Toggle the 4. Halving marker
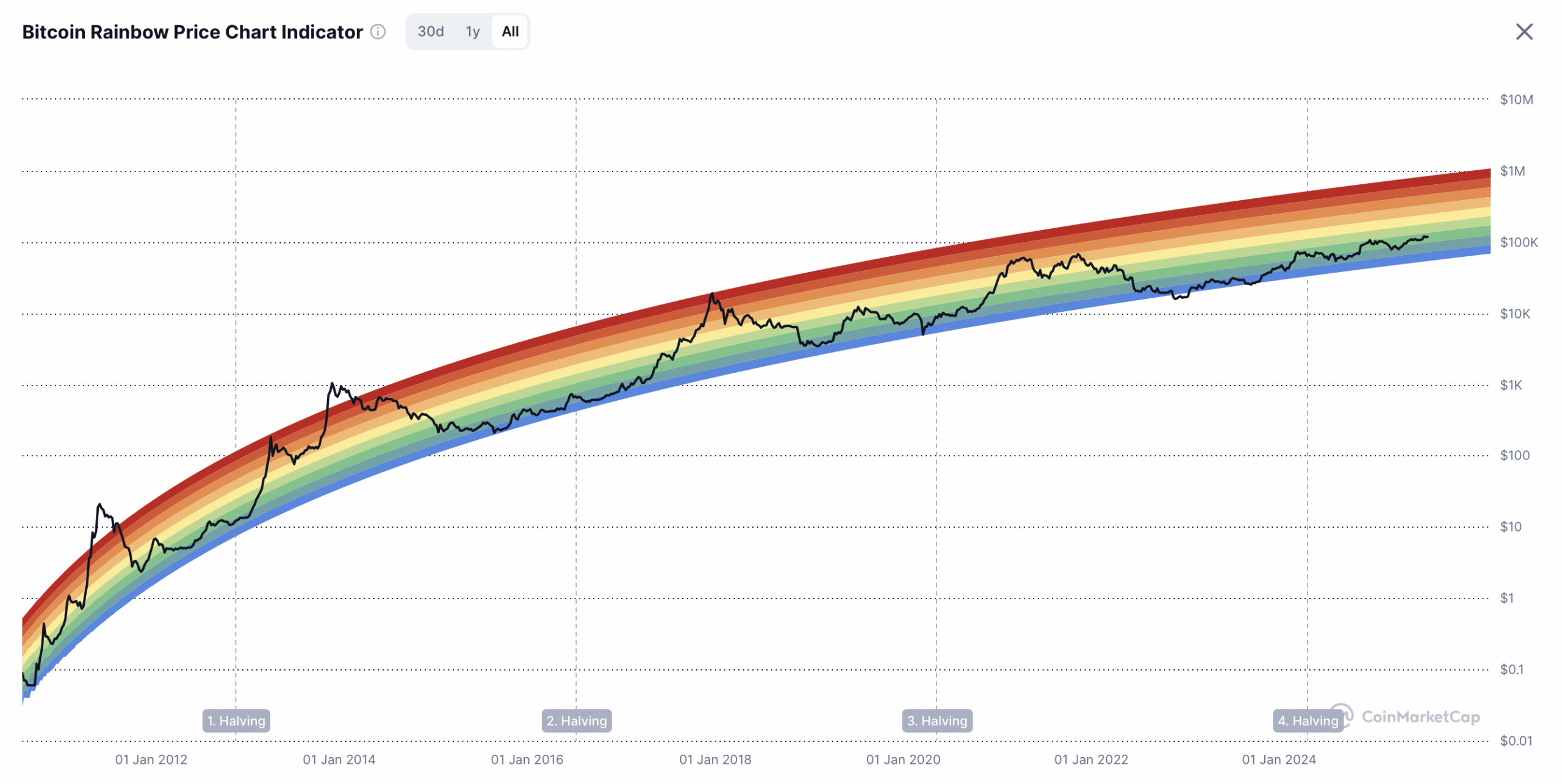This screenshot has width=1562, height=784. (1308, 721)
